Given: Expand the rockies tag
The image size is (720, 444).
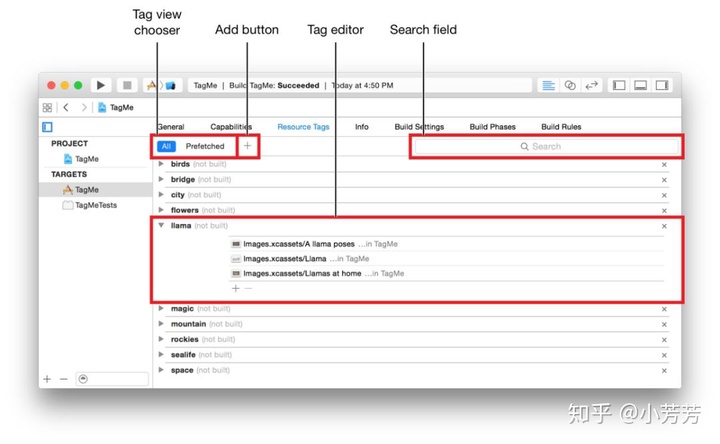Looking at the screenshot, I should pos(161,339).
